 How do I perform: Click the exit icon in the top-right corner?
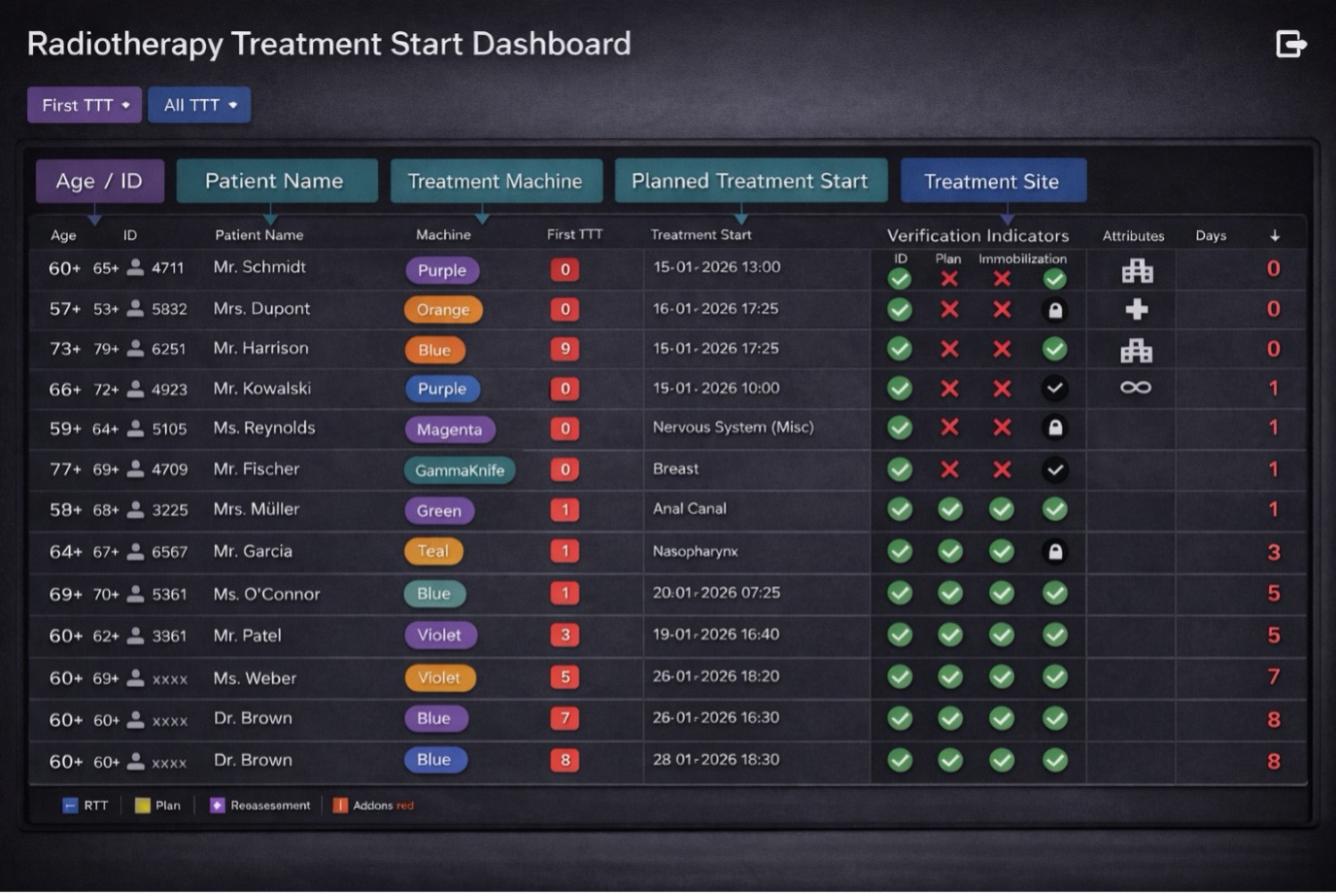coord(1290,44)
